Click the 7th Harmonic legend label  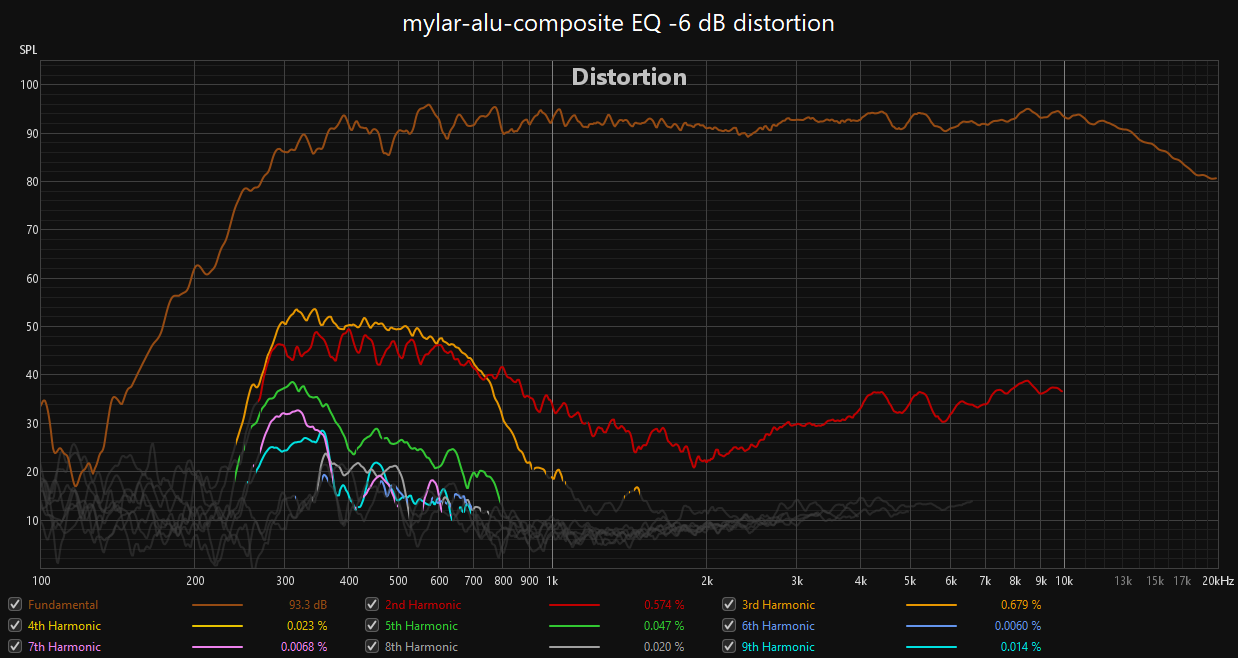point(64,647)
